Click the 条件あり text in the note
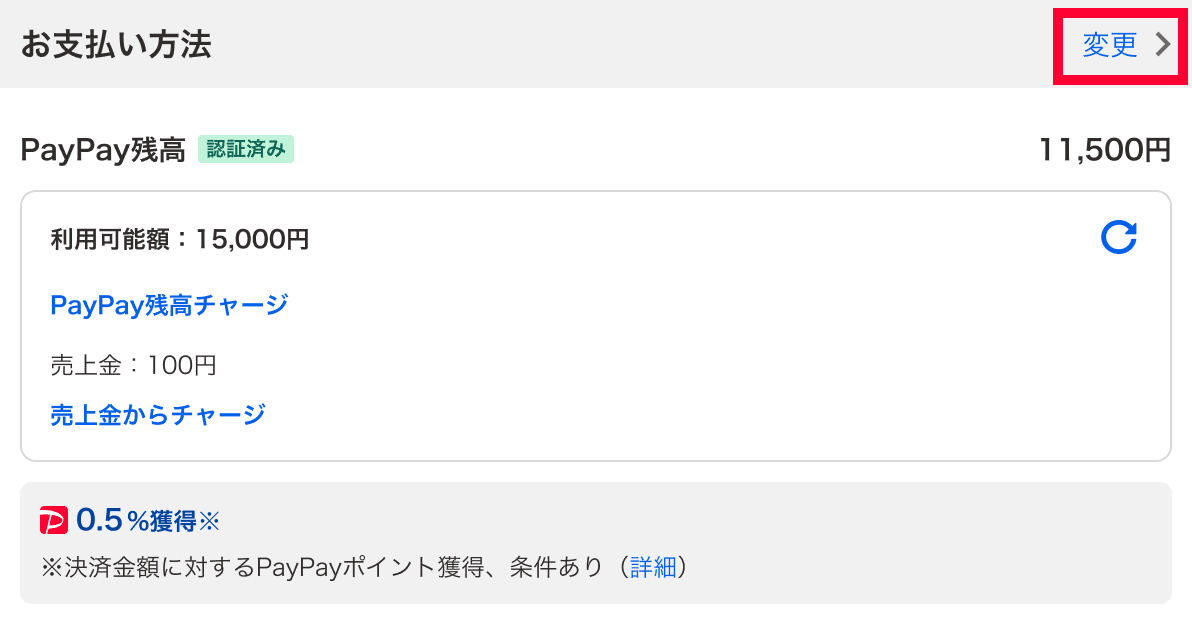The height and width of the screenshot is (644, 1192). [556, 568]
